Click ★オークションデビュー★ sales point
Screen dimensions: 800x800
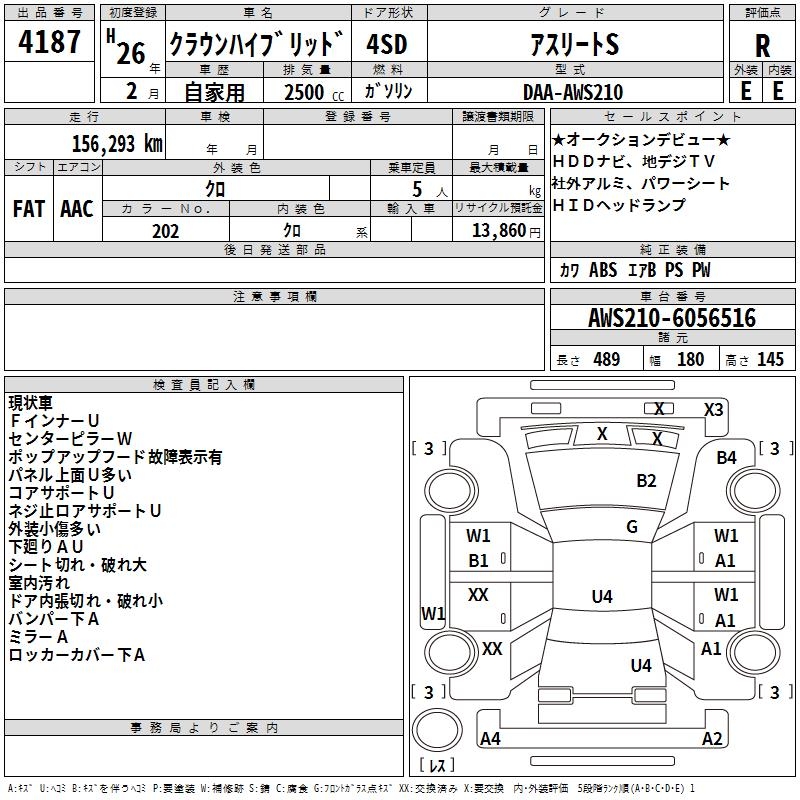[x=641, y=139]
